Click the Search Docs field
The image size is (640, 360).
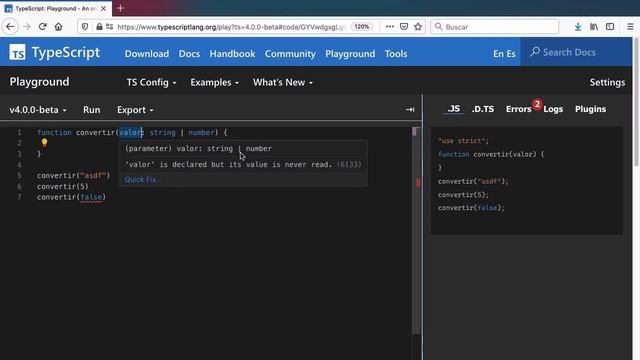pyautogui.click(x=576, y=52)
